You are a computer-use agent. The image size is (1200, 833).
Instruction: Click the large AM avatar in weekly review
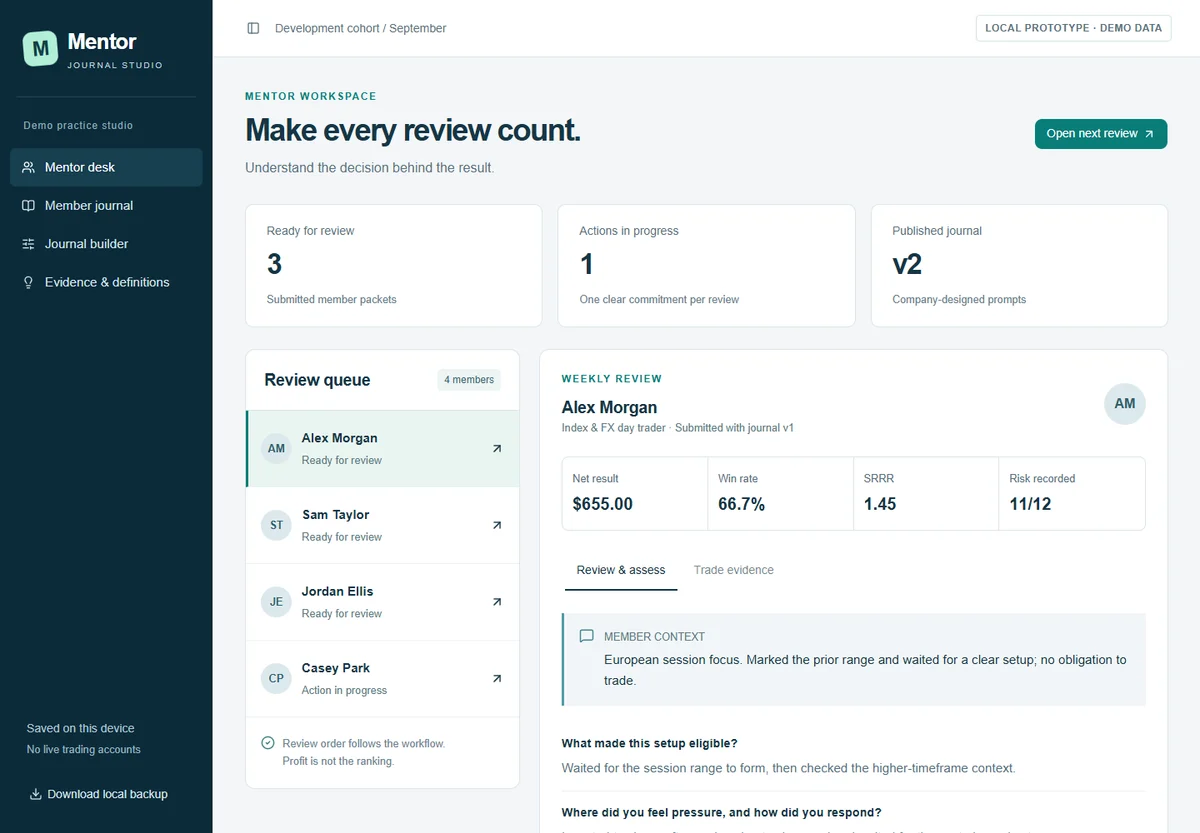click(1125, 403)
